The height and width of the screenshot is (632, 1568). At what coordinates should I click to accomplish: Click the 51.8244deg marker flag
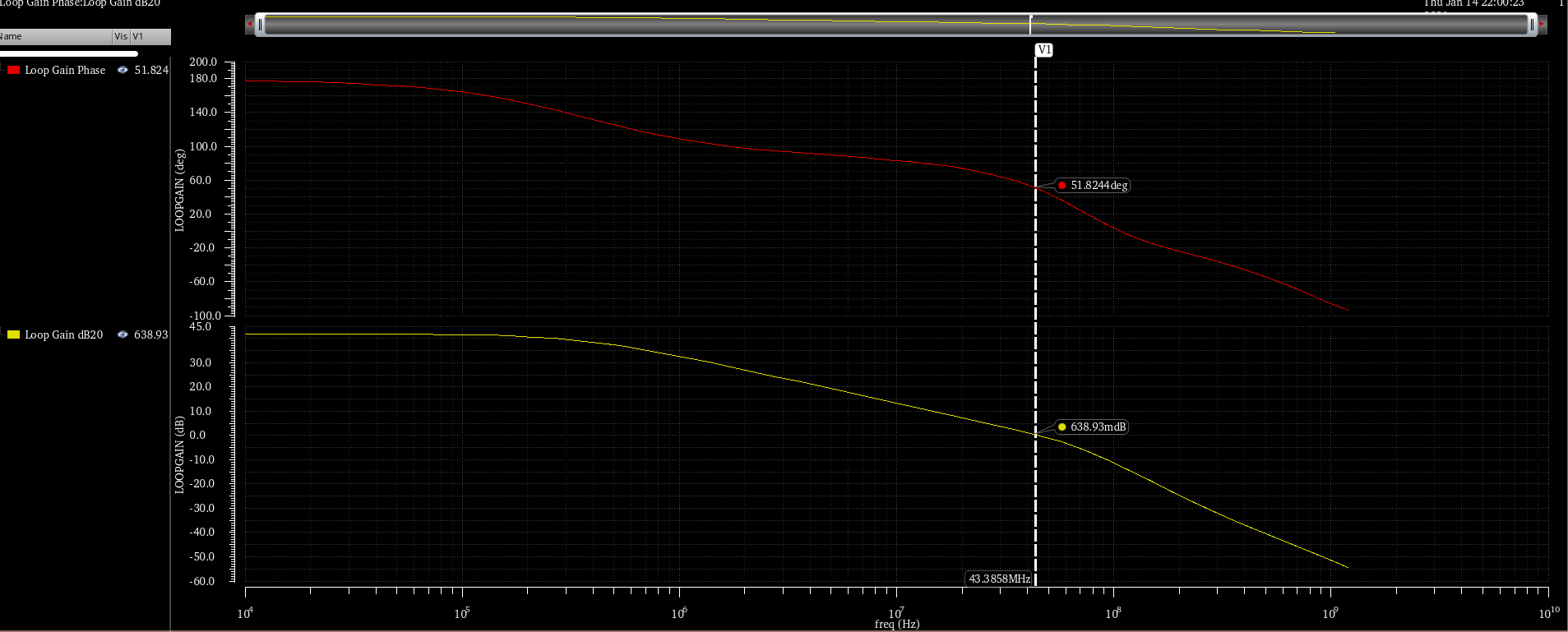click(x=1094, y=186)
